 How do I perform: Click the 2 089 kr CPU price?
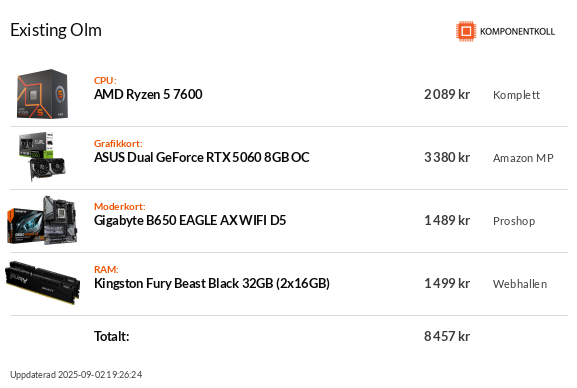point(447,94)
